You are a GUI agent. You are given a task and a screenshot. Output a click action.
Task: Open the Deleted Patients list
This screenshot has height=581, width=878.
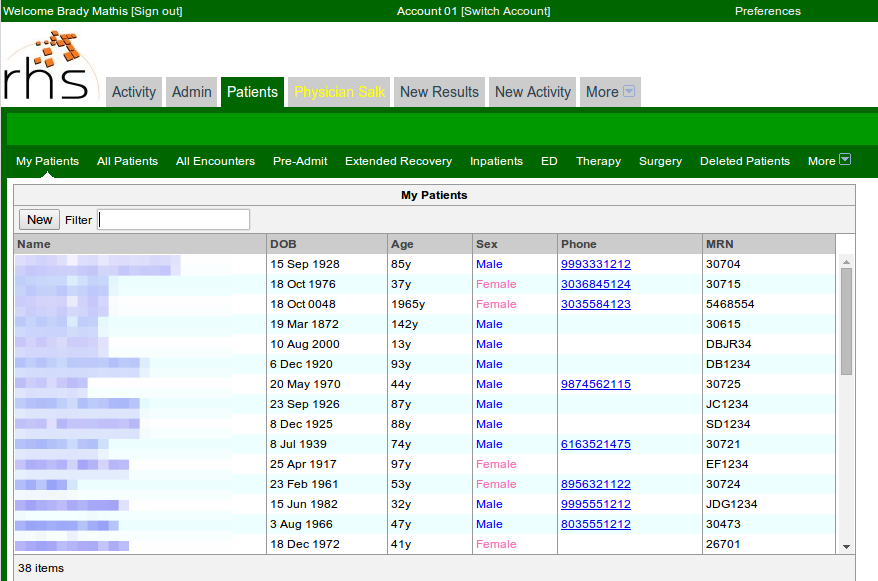745,161
